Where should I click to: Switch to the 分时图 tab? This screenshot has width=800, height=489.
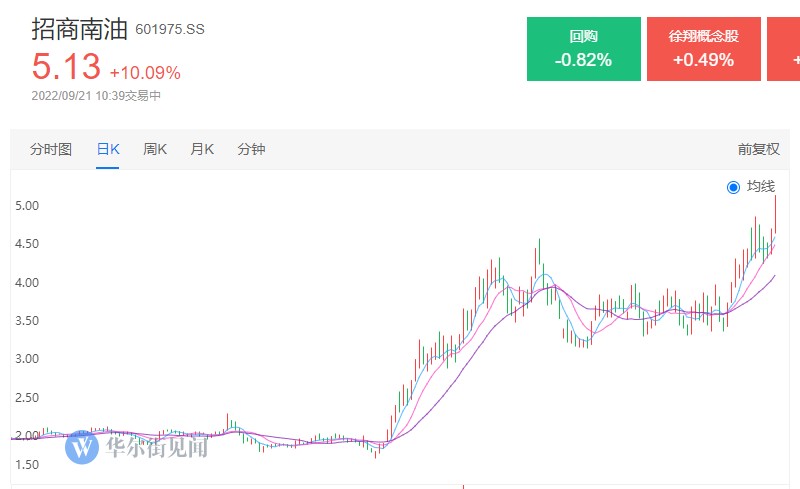(x=51, y=150)
